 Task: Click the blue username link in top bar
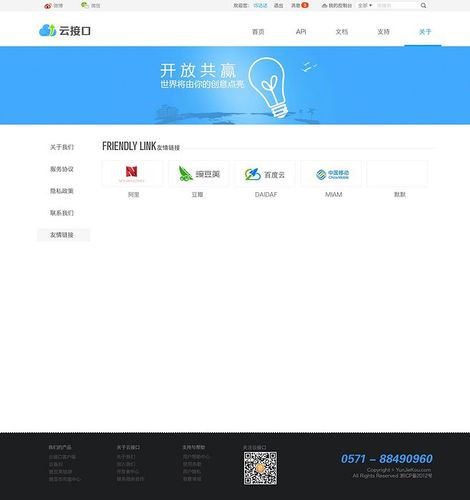(260, 6)
